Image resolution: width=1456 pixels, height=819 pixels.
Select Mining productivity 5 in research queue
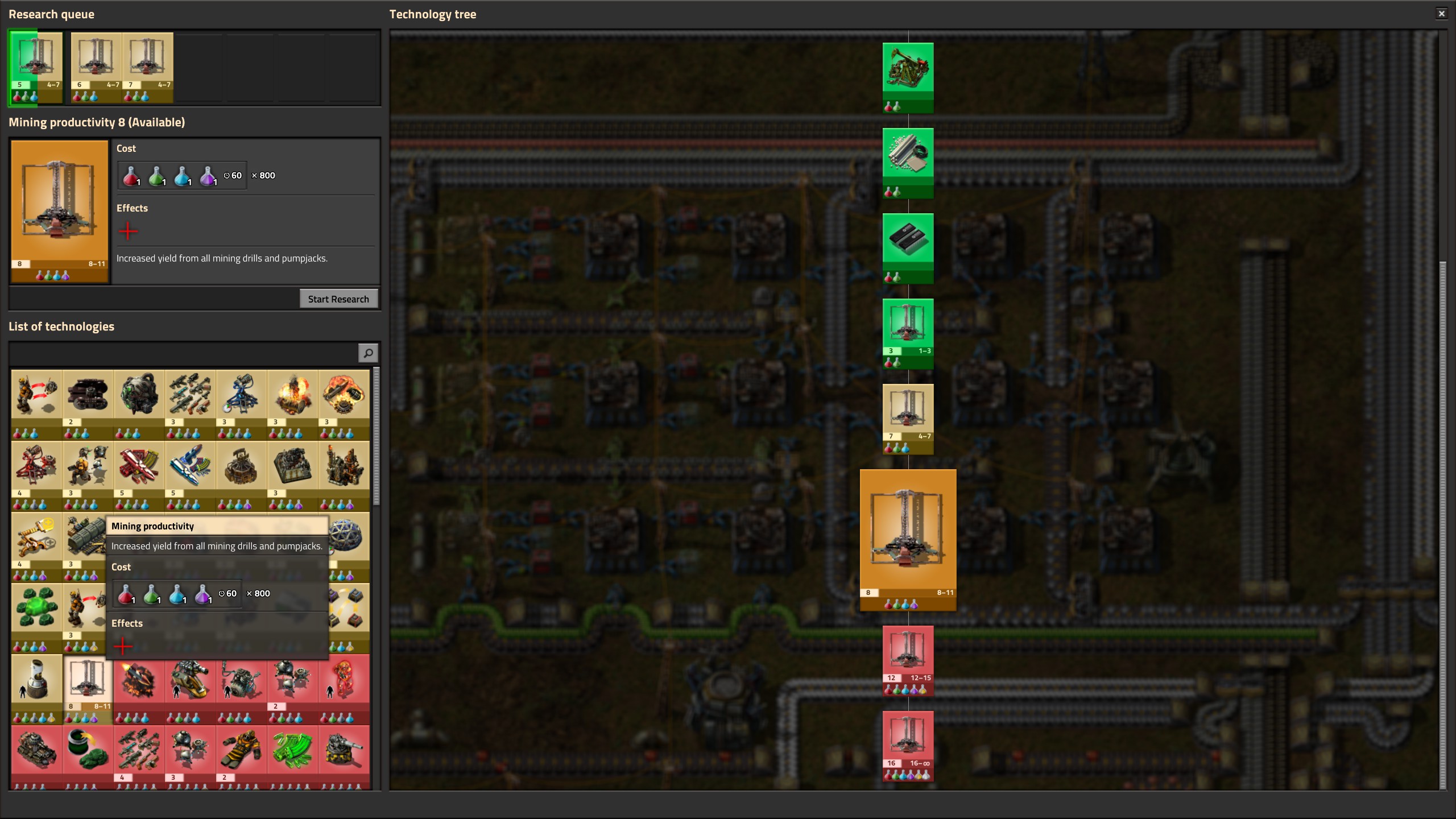point(36,68)
